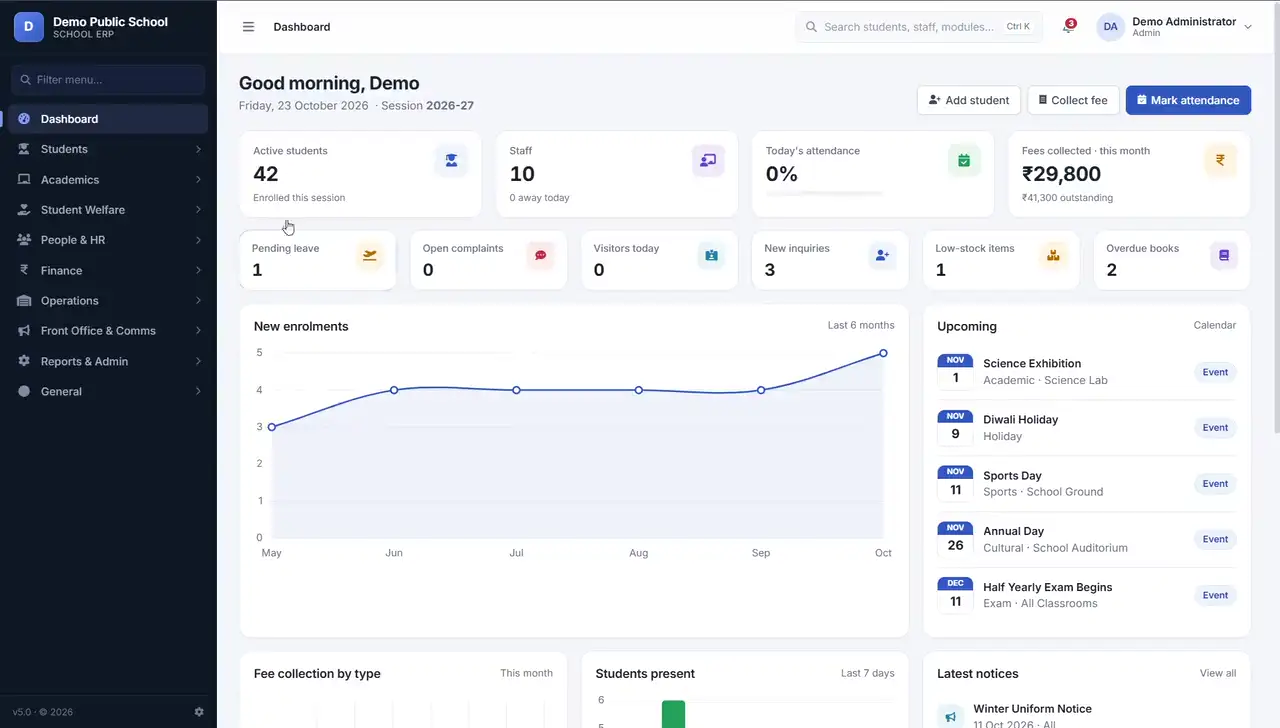Click the Collect fee button
The height and width of the screenshot is (728, 1280).
[x=1073, y=100]
